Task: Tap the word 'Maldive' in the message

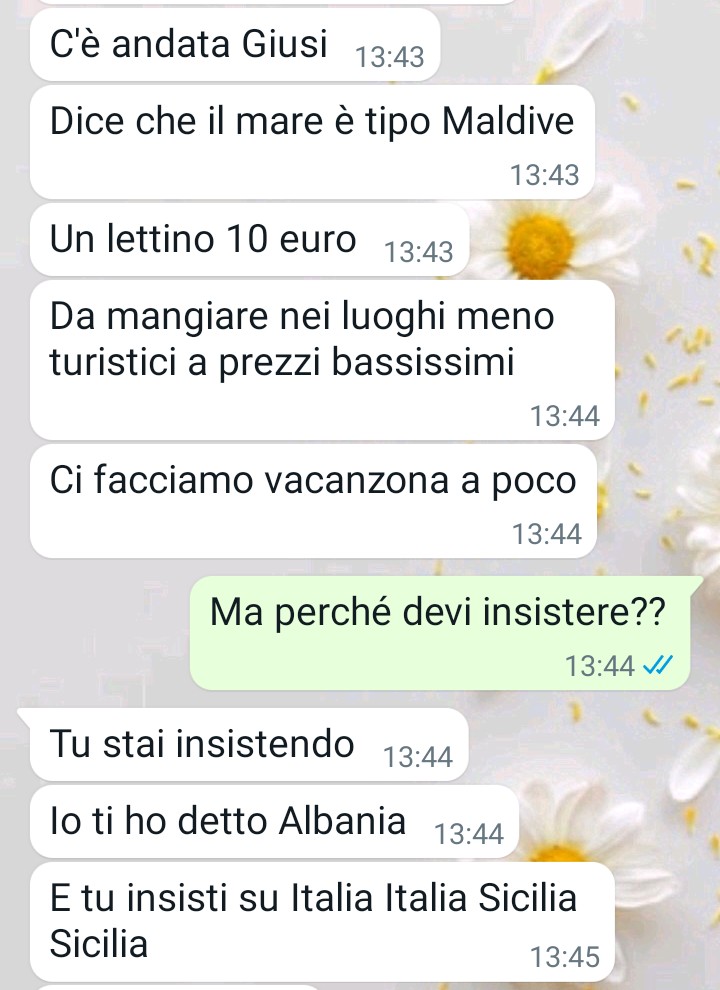Action: [508, 121]
